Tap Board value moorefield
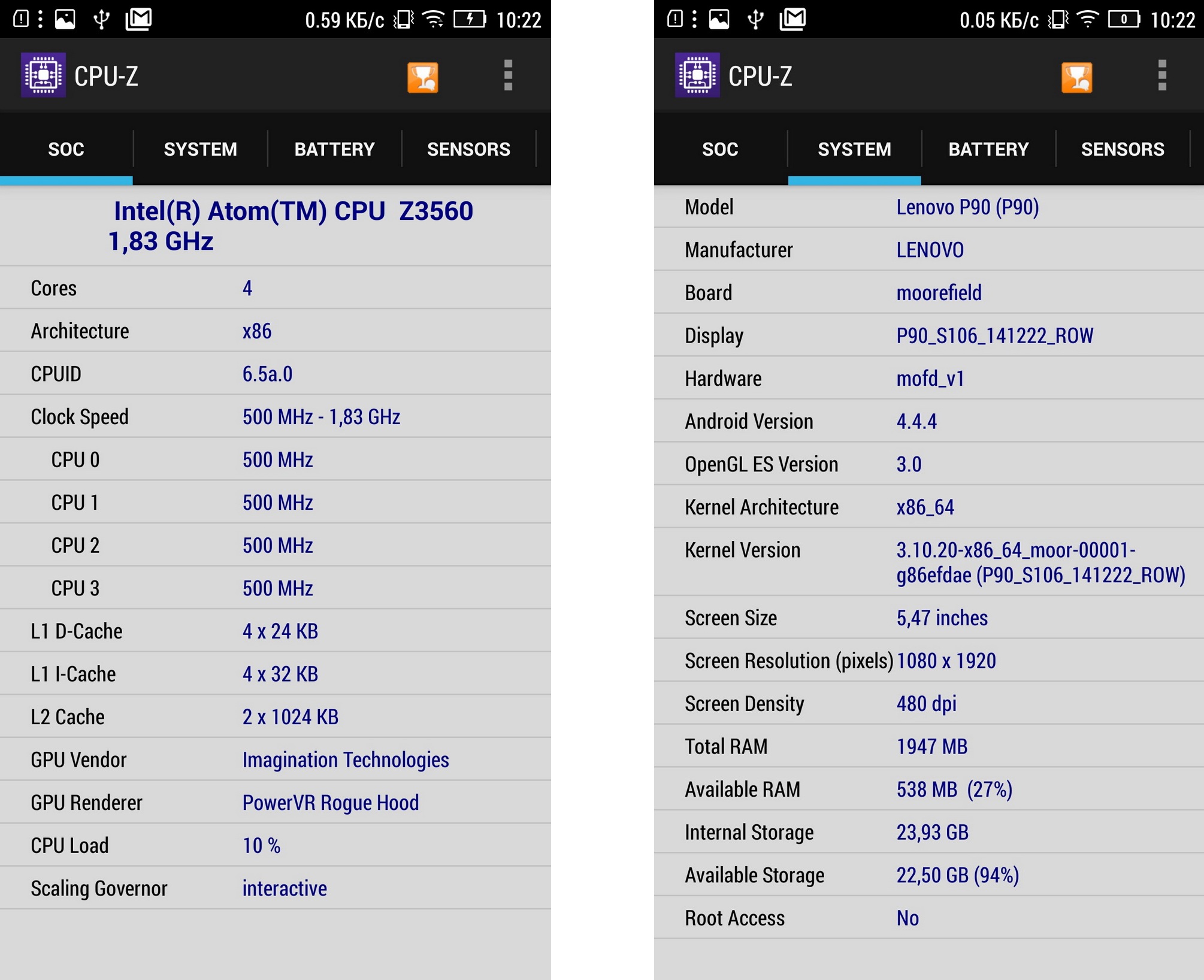 [939, 293]
